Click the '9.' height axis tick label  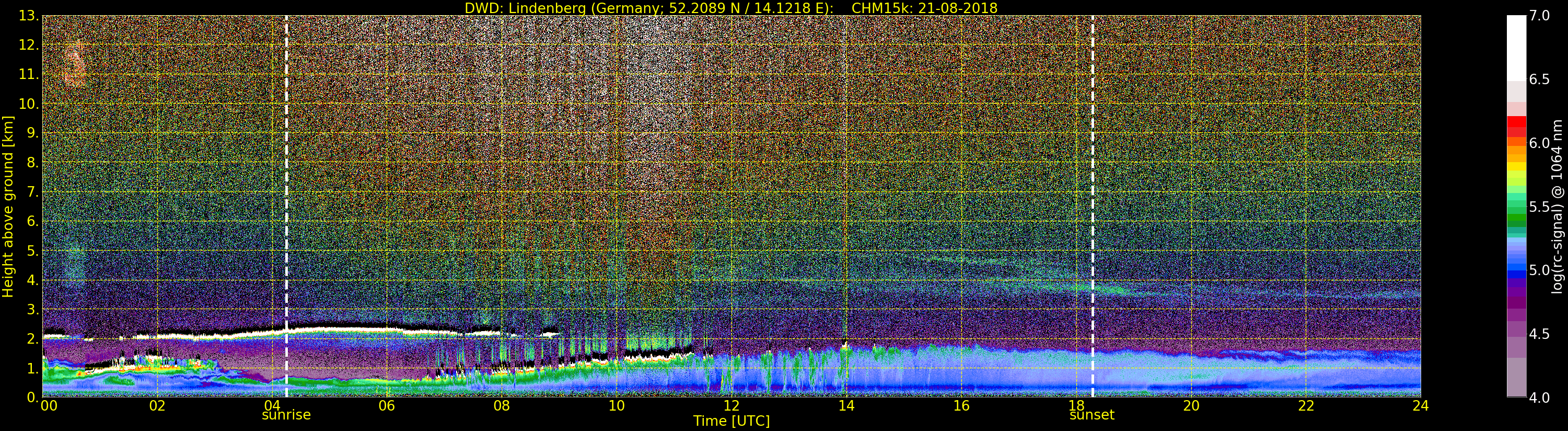(33, 133)
